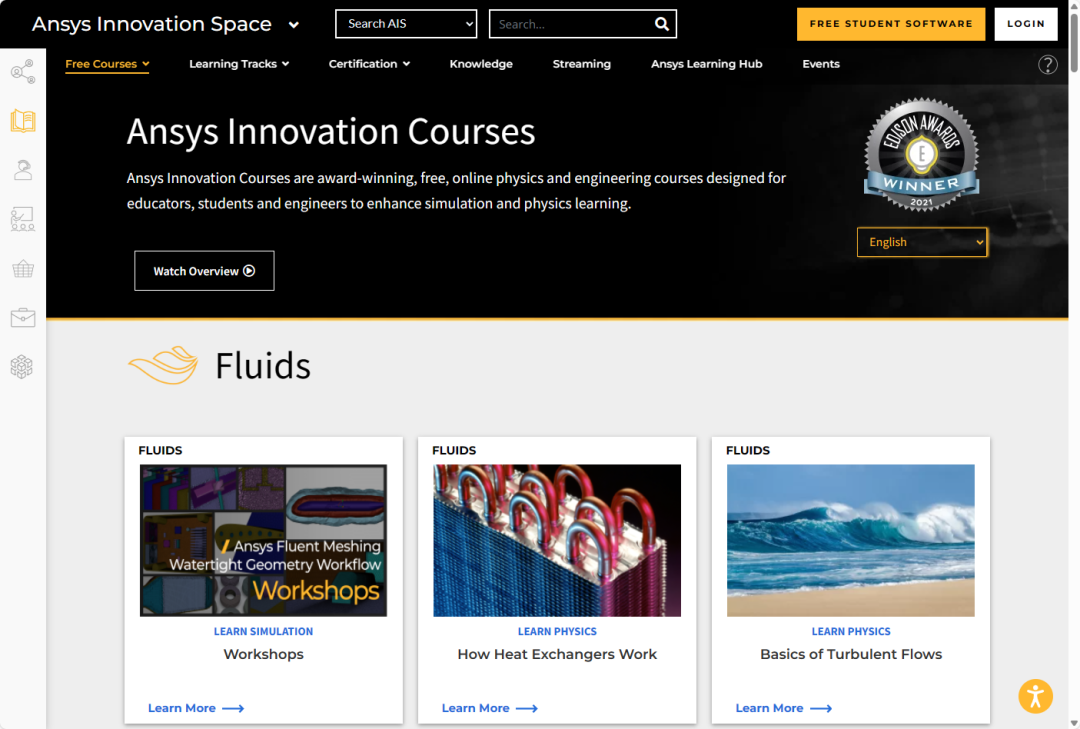This screenshot has height=729, width=1080.
Task: Click the Watch Overview button
Action: click(204, 271)
